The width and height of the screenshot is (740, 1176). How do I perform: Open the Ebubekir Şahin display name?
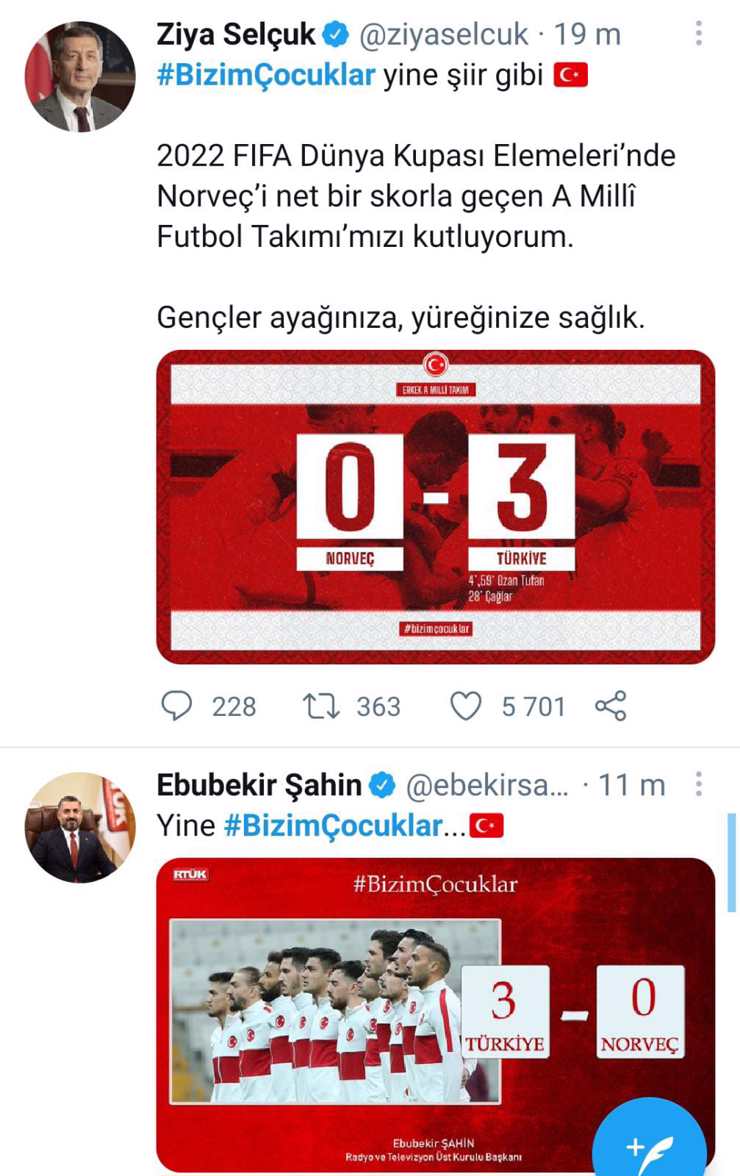coord(259,785)
